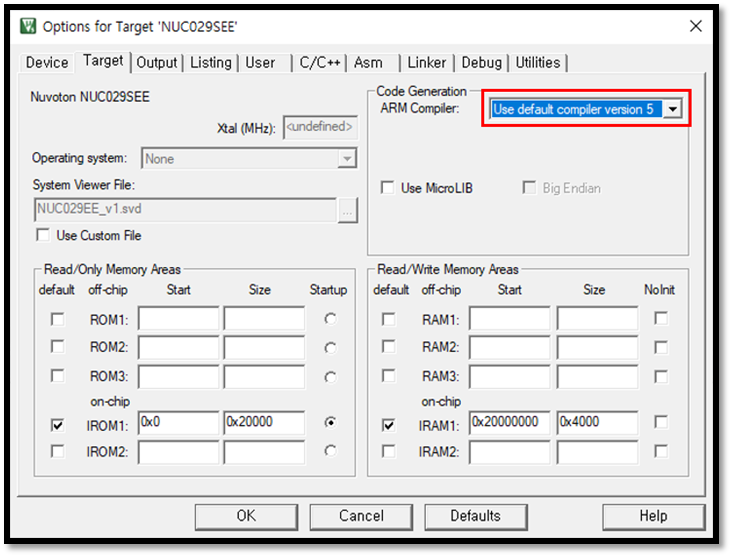
Task: Edit the IRAM1 Size value 0x4000
Action: (598, 423)
